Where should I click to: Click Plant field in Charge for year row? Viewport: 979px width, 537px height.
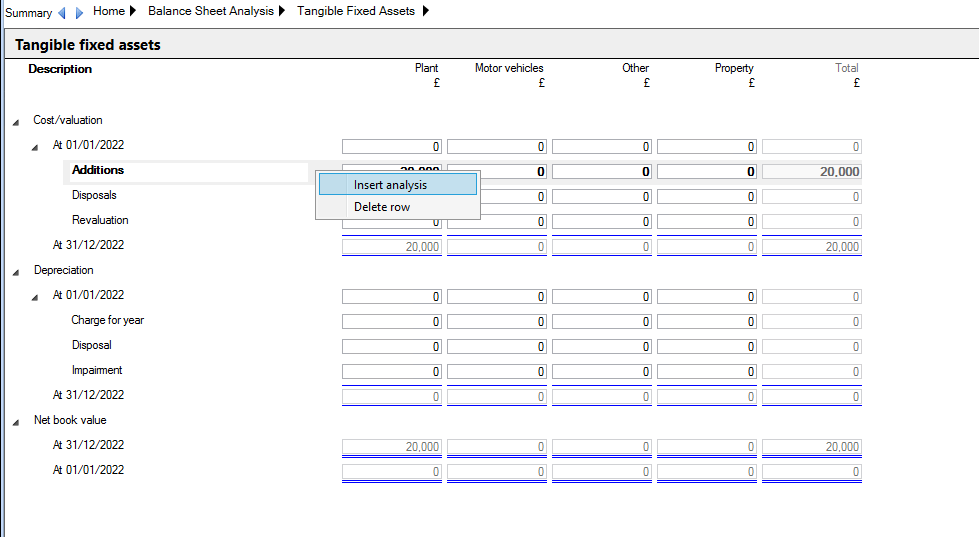[x=392, y=322]
